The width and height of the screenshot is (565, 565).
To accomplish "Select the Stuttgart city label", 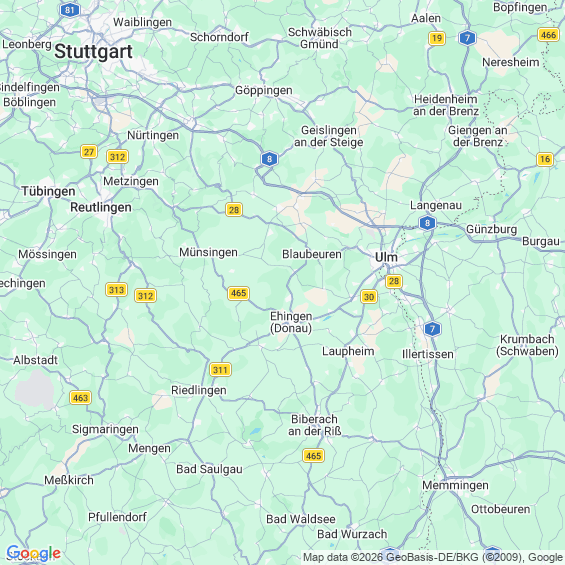I will (x=93, y=51).
